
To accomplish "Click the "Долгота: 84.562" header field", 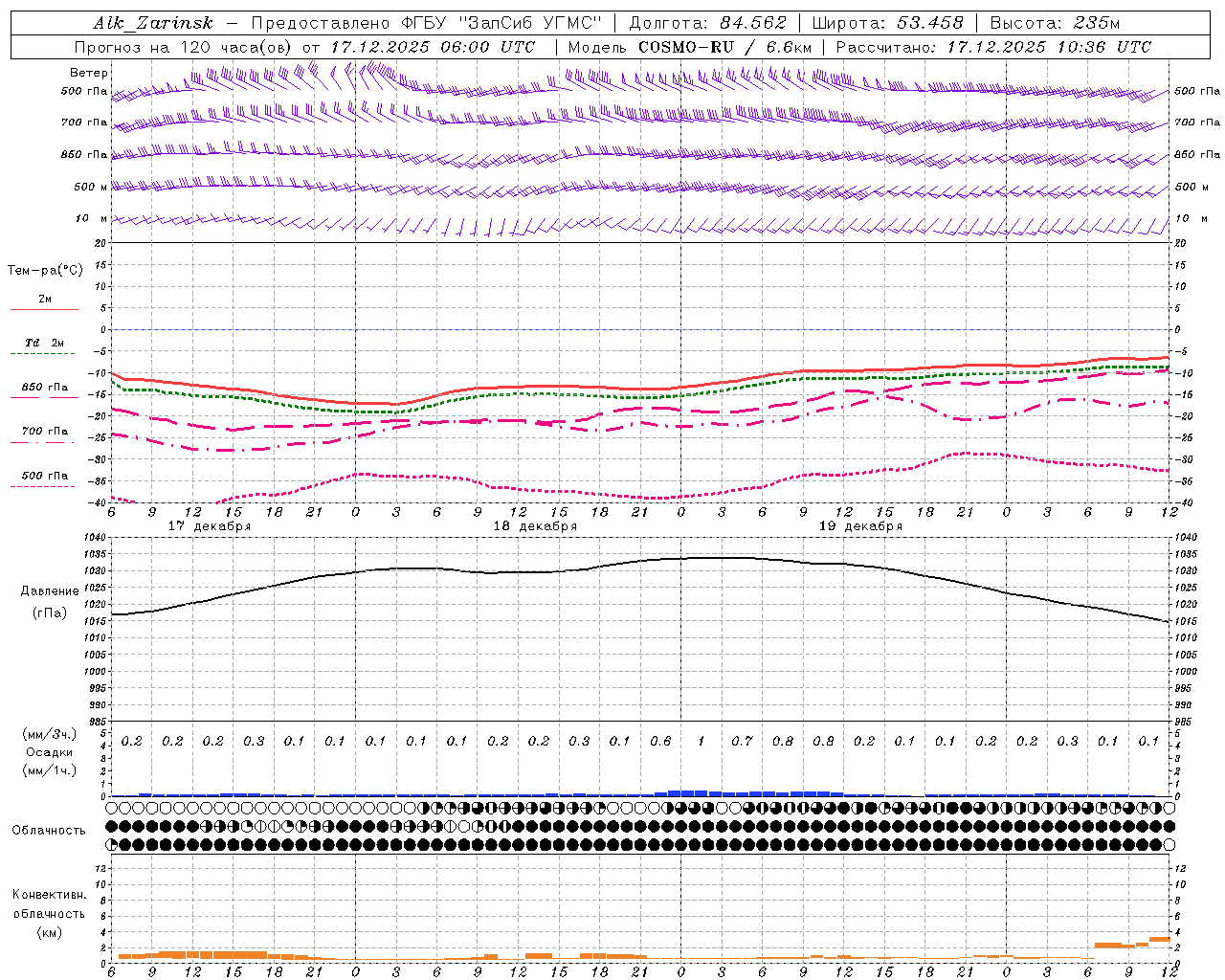I will [x=707, y=23].
